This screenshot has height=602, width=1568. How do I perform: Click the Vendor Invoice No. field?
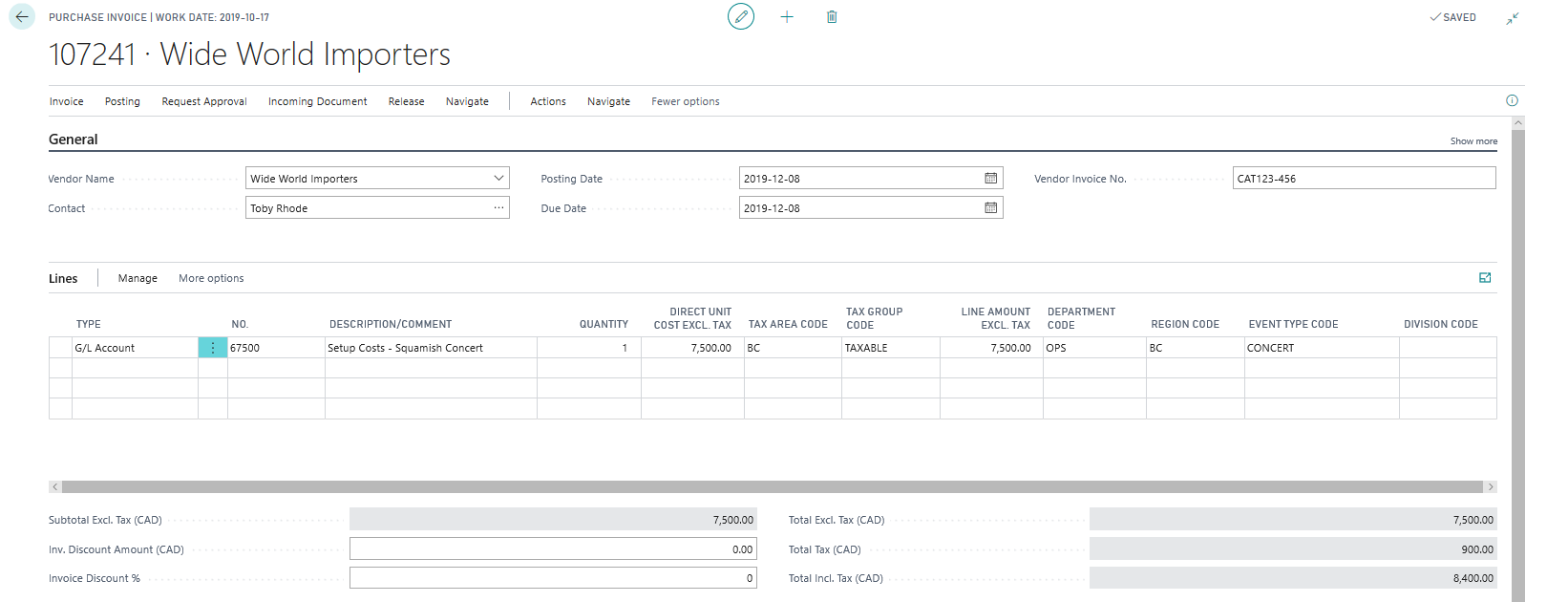coord(1363,179)
